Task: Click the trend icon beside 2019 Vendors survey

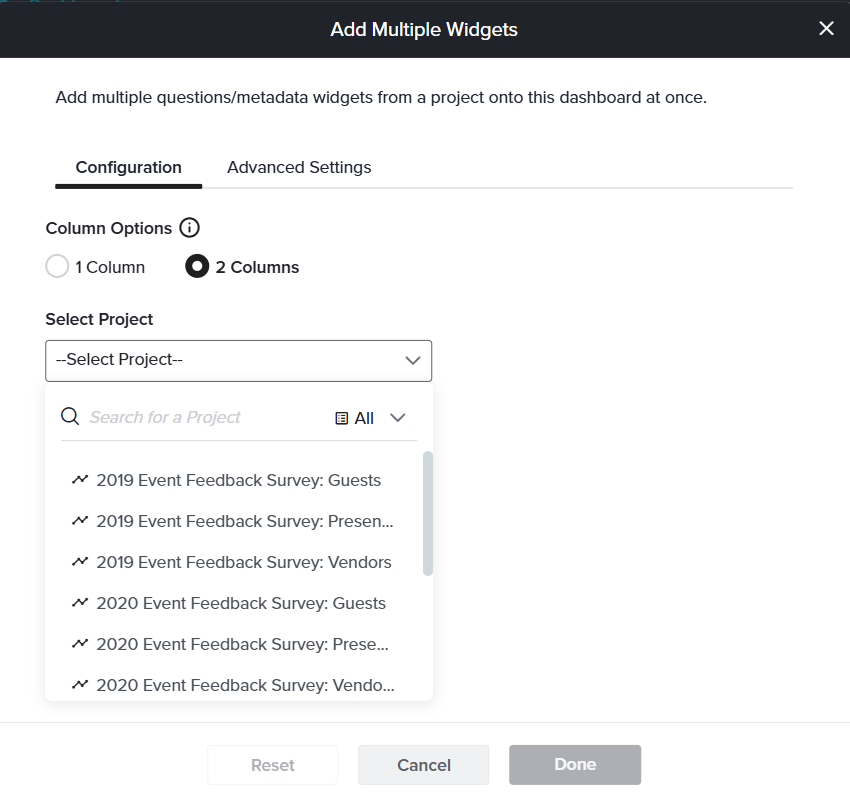Action: 80,562
